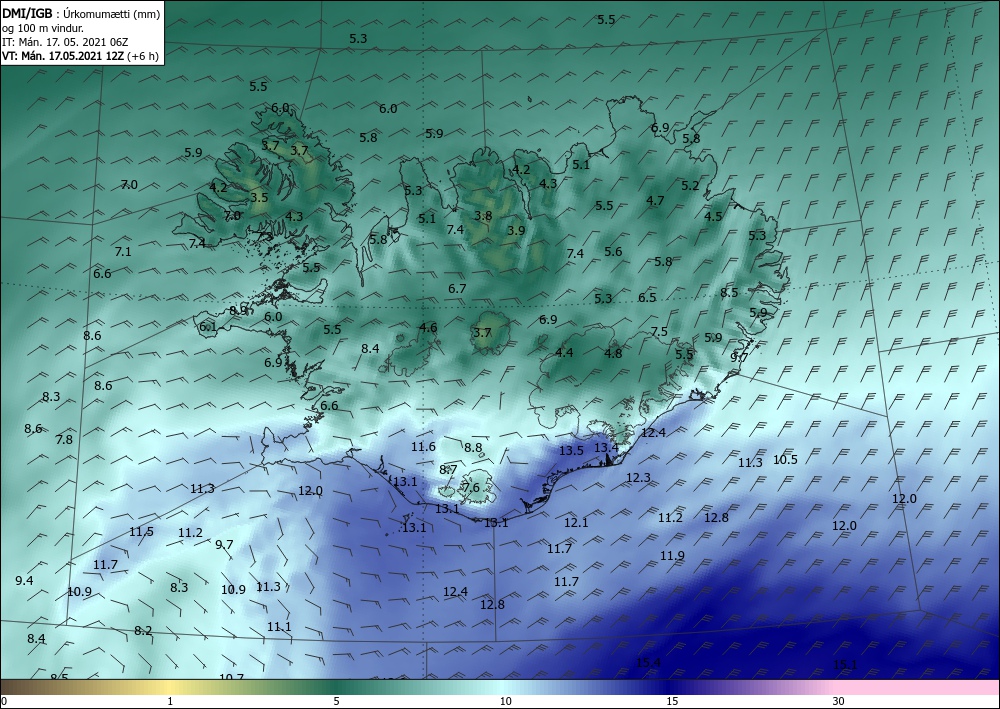Click the 4.6 value label

pos(428,328)
